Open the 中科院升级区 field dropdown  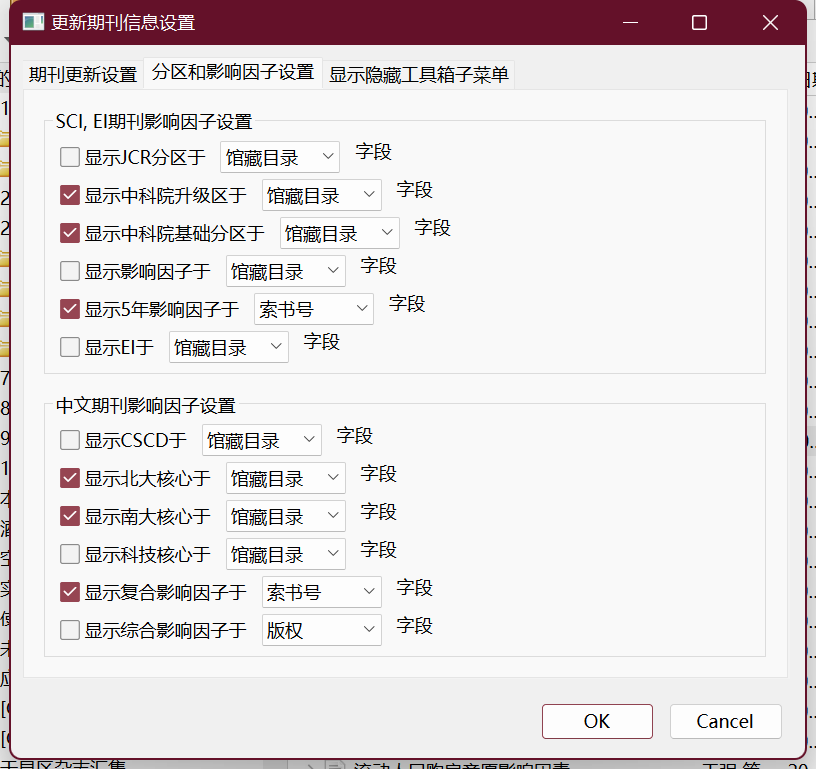(x=322, y=195)
